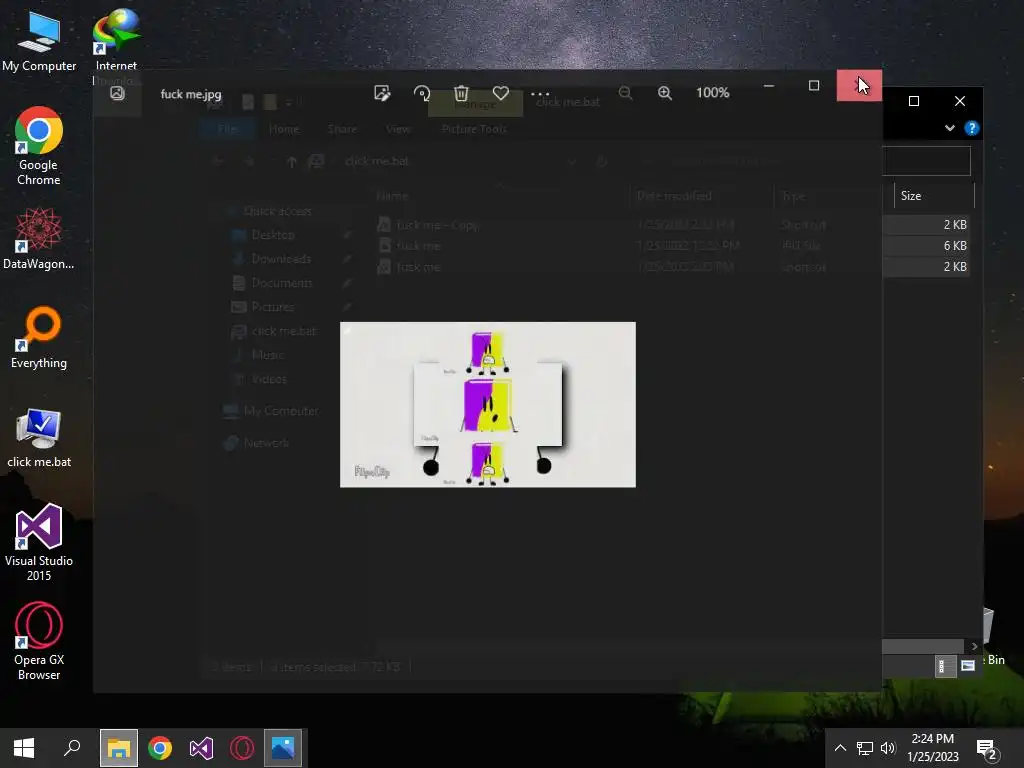Click the File Explorer horizontal scrollbar track
The width and height of the screenshot is (1024, 768).
923,646
